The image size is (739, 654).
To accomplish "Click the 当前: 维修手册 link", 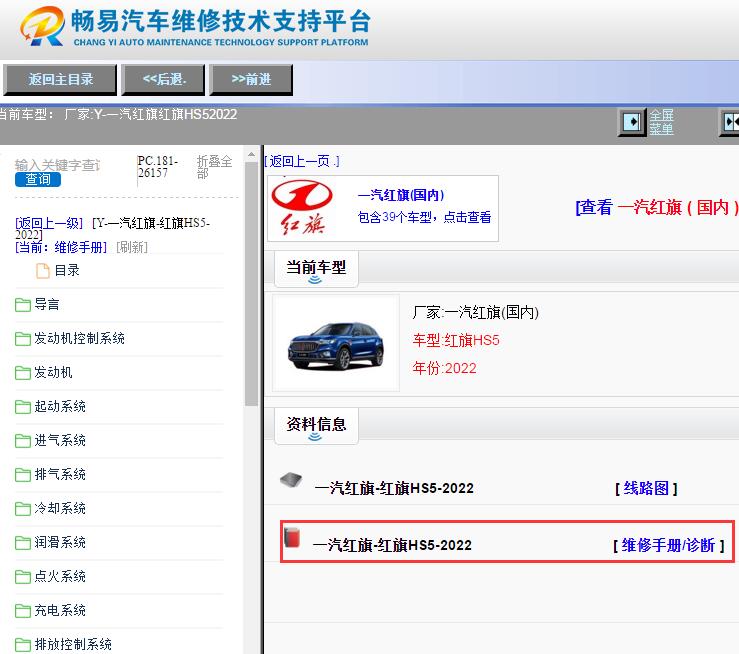I will [61, 247].
